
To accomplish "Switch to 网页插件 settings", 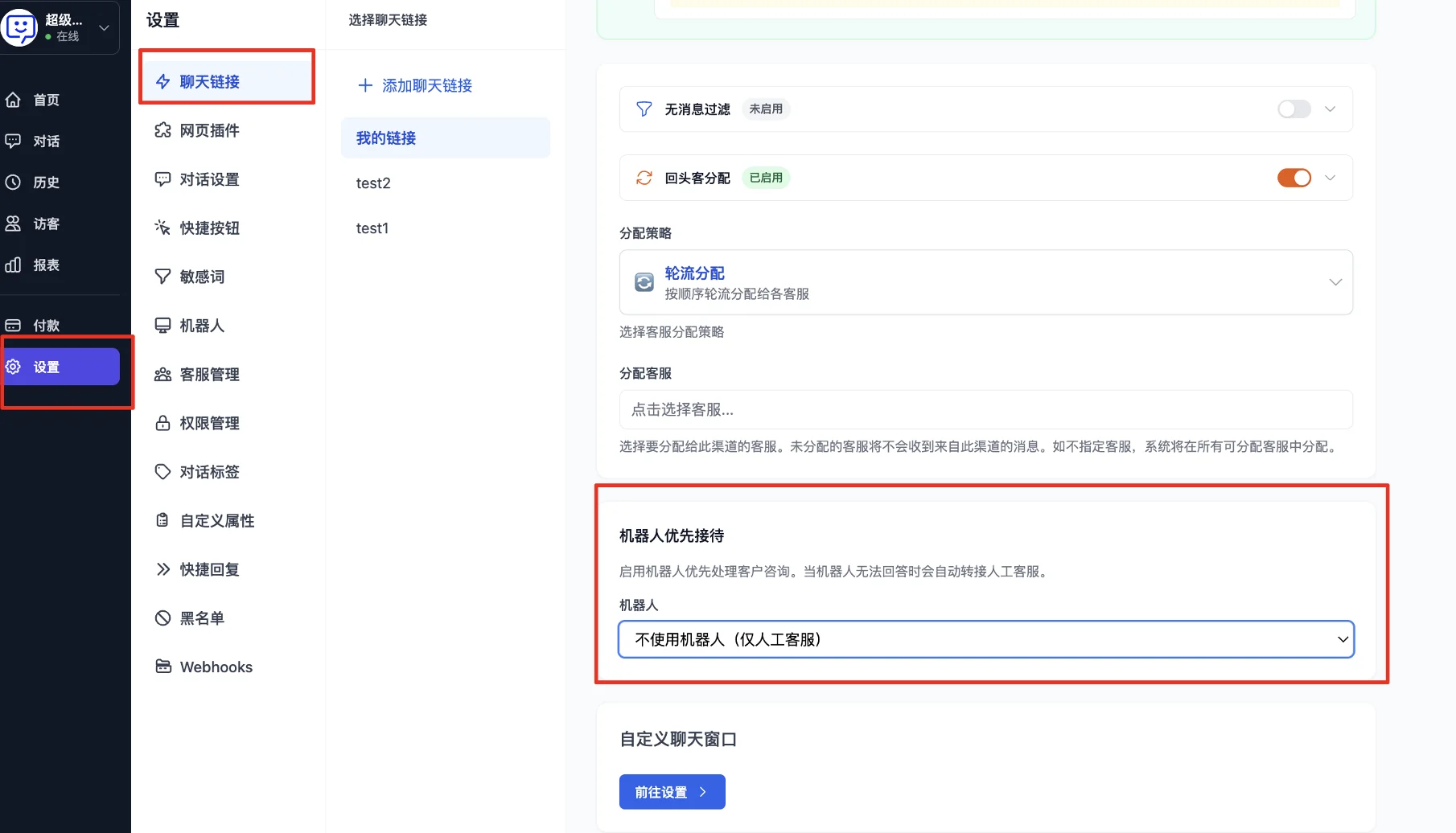I will coord(208,130).
